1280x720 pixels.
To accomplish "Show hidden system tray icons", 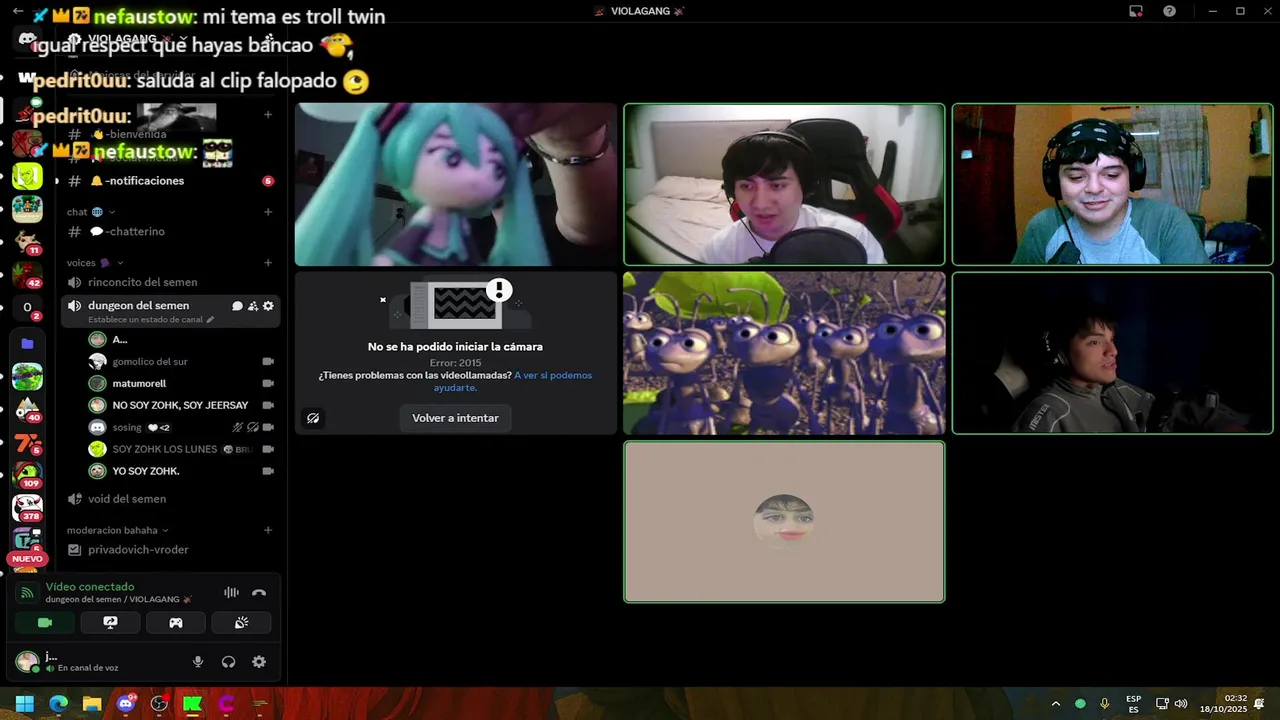I will click(x=1056, y=704).
